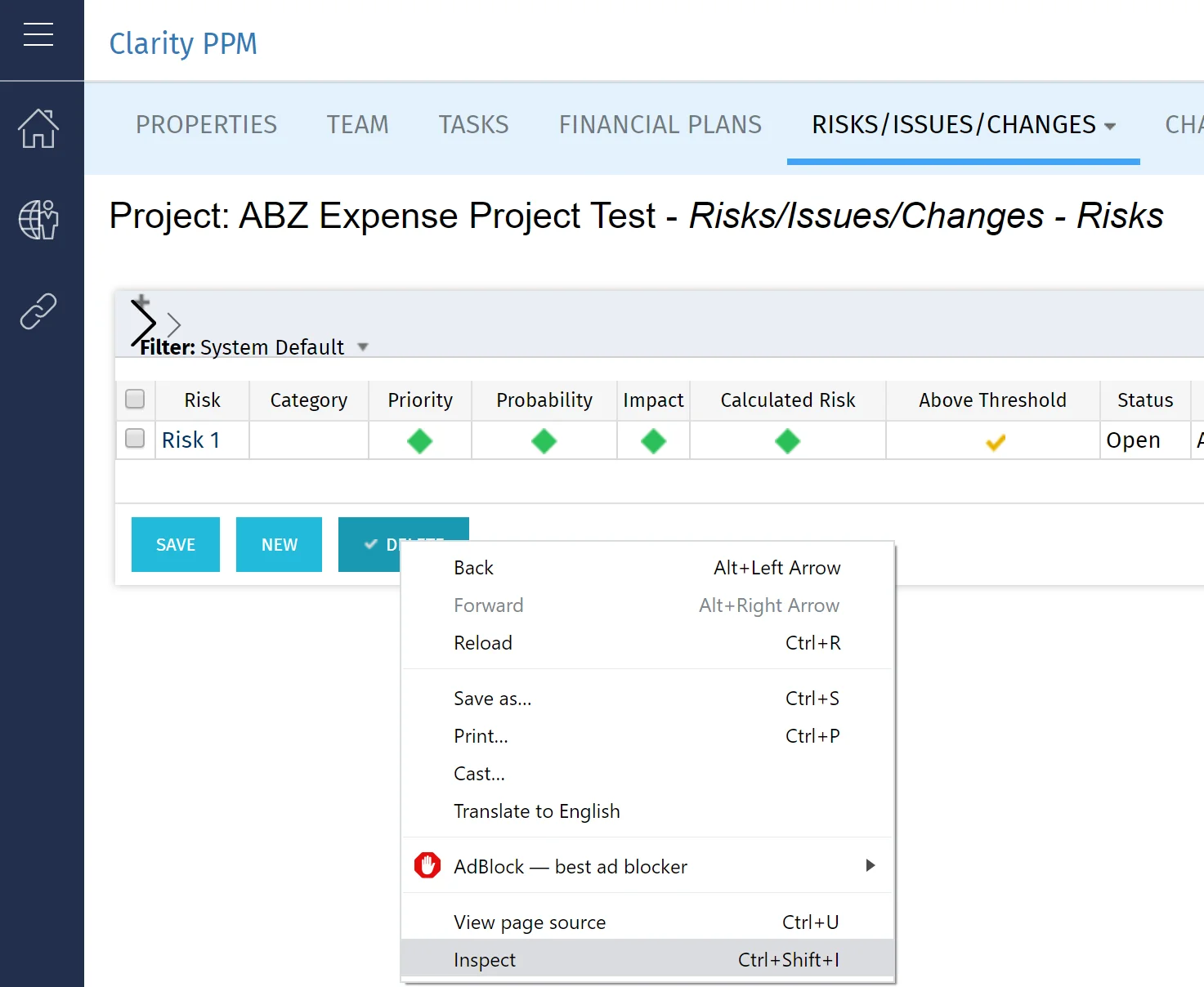Sort by the Priority column header
This screenshot has width=1204, height=987.
pyautogui.click(x=420, y=400)
